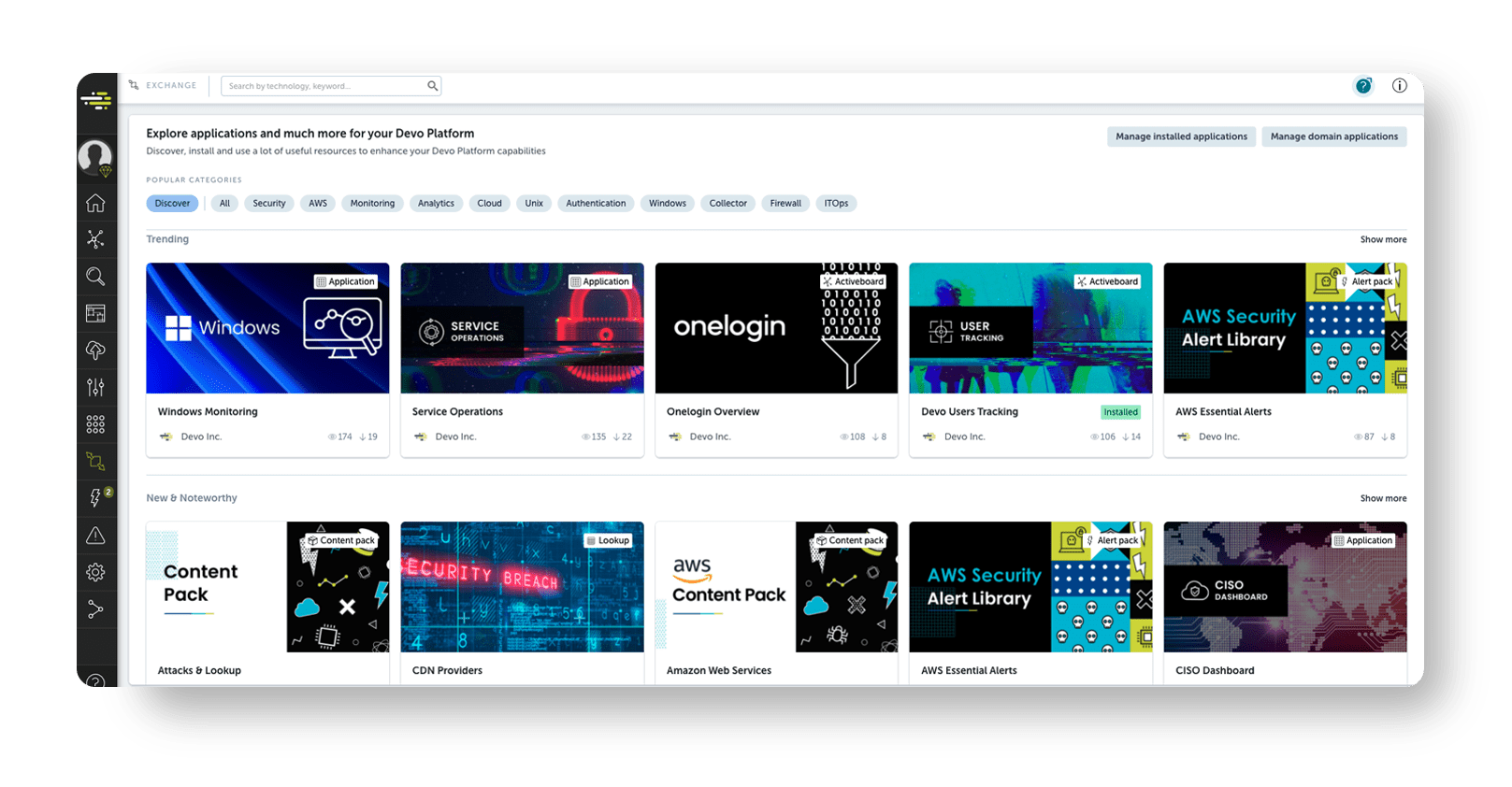The width and height of the screenshot is (1512, 787).
Task: Select the green Exchange icon in sidebar
Action: coord(95,461)
